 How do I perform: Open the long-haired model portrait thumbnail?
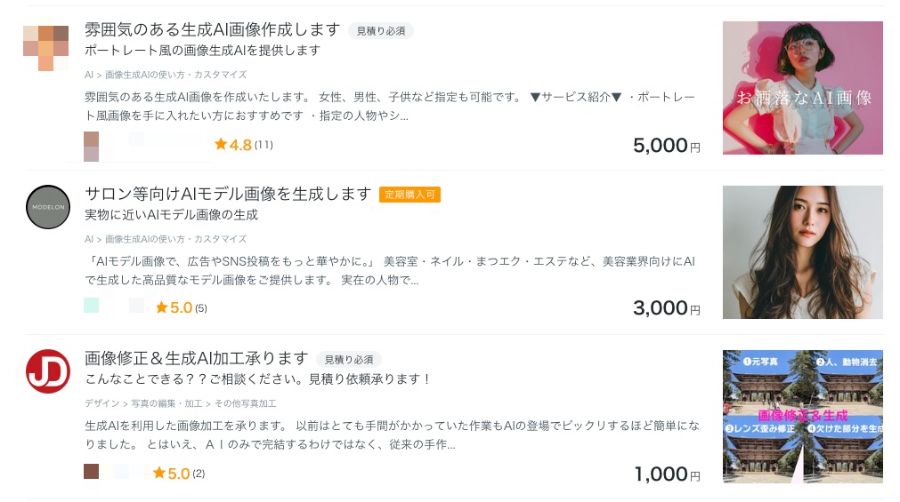pyautogui.click(x=802, y=252)
